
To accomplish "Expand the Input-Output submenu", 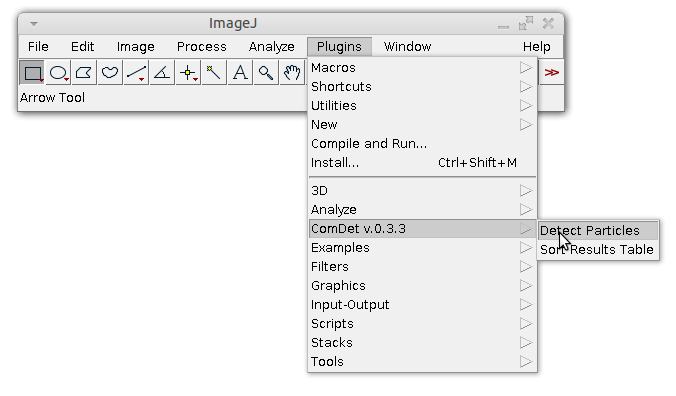I will [x=422, y=304].
